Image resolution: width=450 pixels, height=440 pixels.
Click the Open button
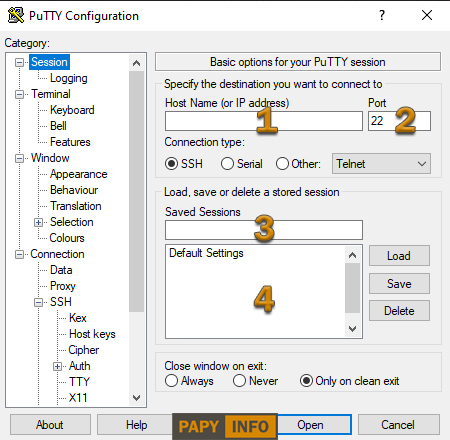point(310,425)
